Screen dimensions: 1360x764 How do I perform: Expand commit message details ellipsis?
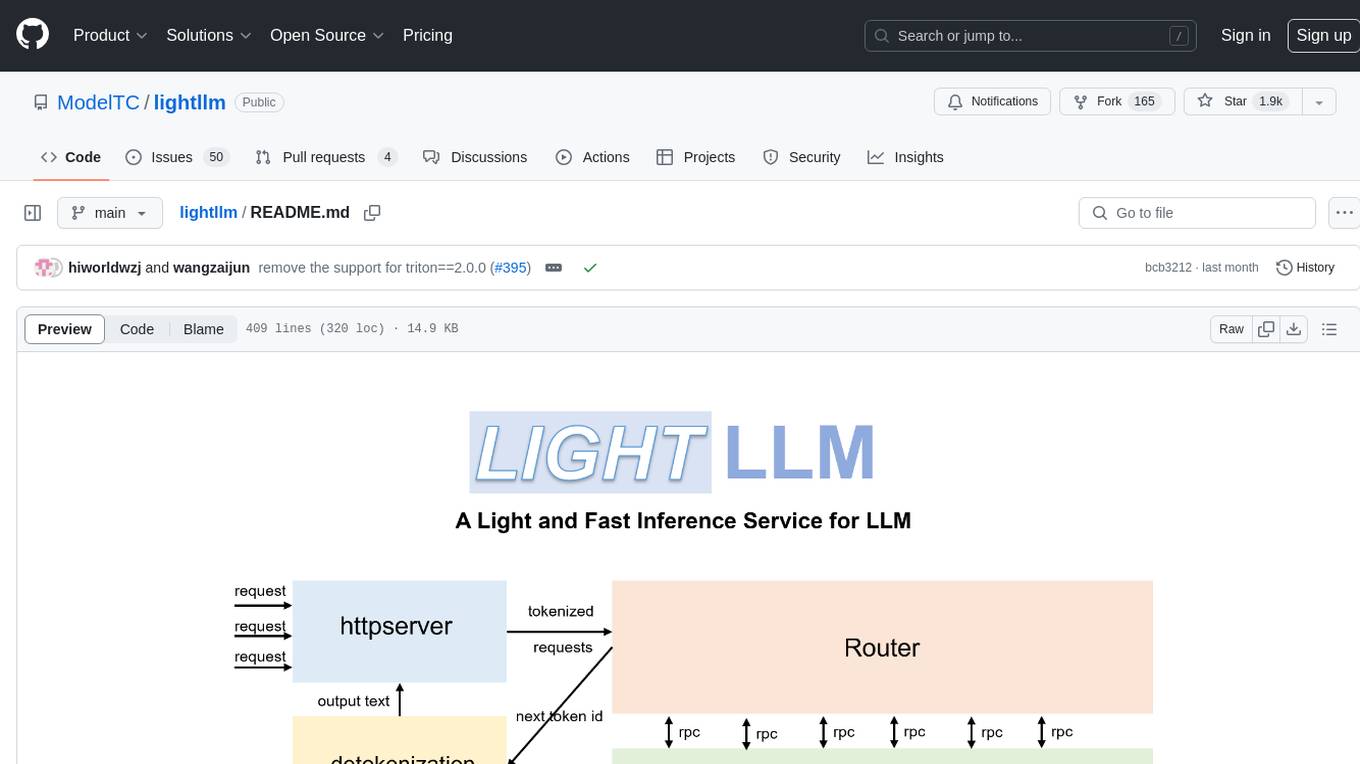click(553, 268)
